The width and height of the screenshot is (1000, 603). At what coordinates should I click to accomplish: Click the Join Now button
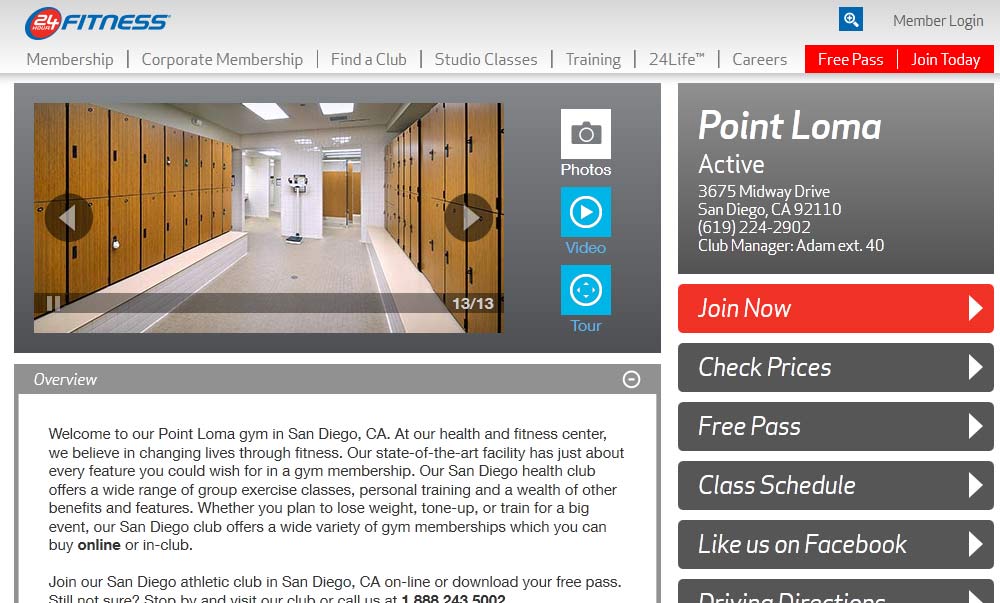(x=835, y=309)
